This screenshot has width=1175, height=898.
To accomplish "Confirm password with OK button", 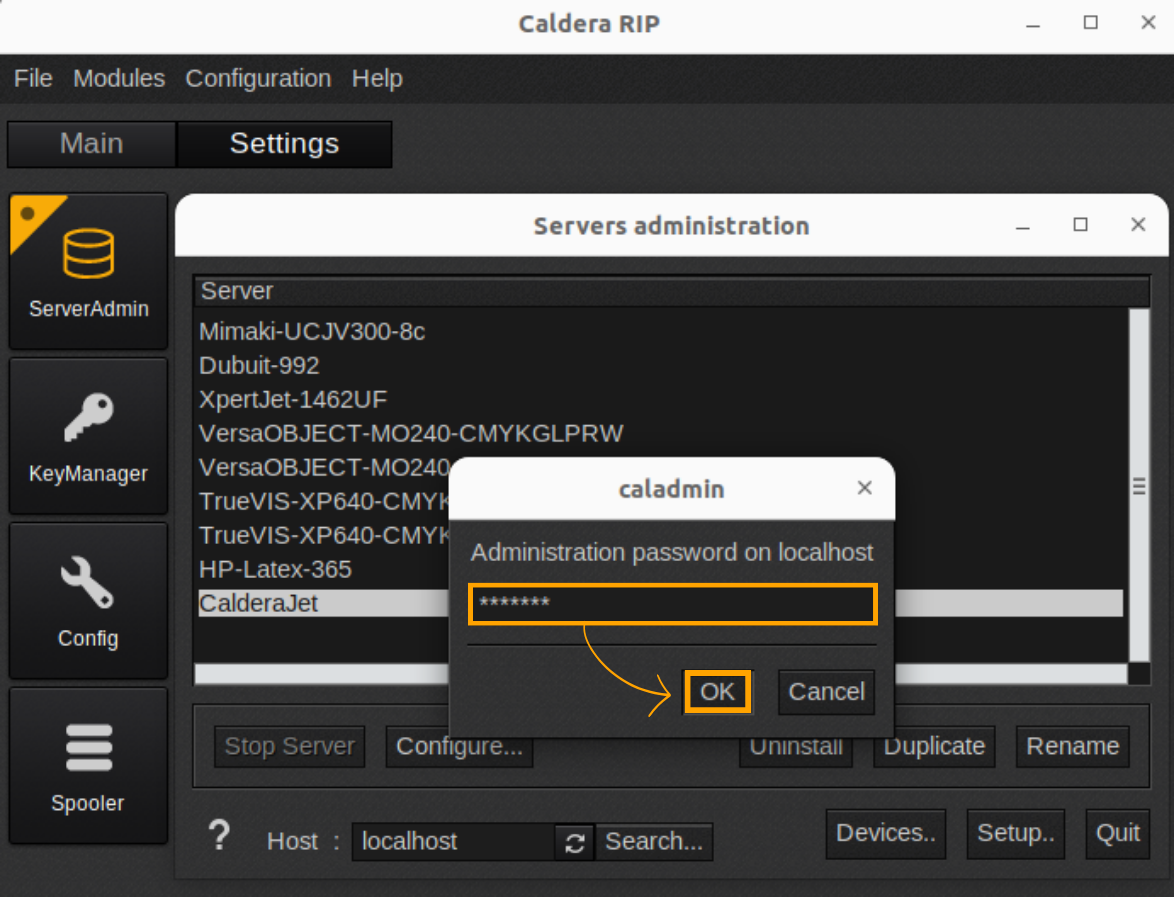I will 717,692.
